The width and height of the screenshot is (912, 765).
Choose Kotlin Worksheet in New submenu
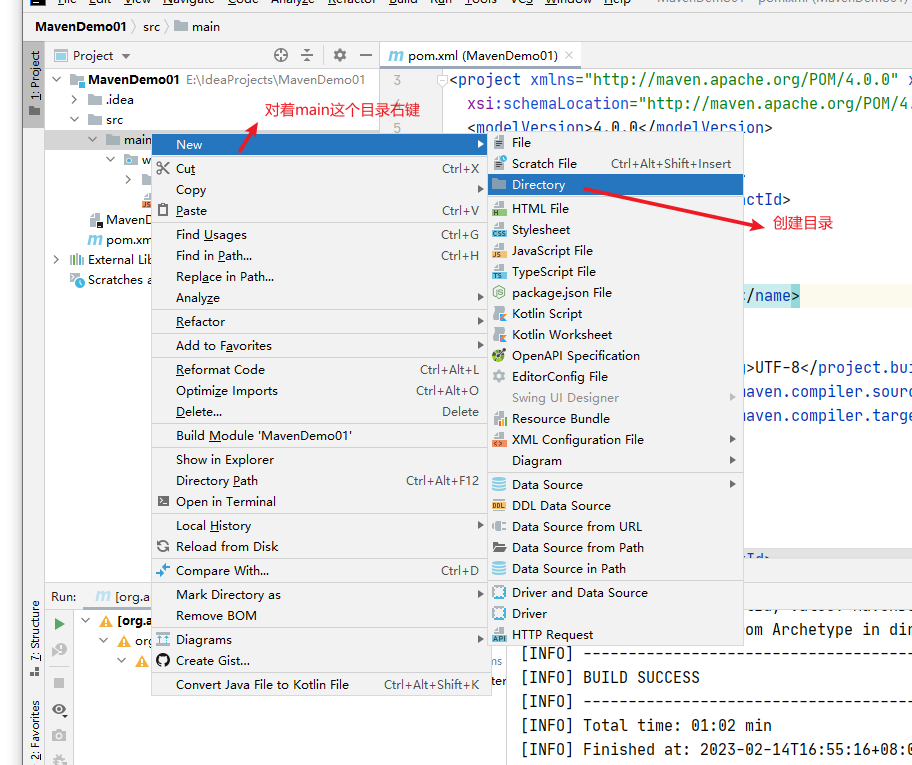[615, 335]
